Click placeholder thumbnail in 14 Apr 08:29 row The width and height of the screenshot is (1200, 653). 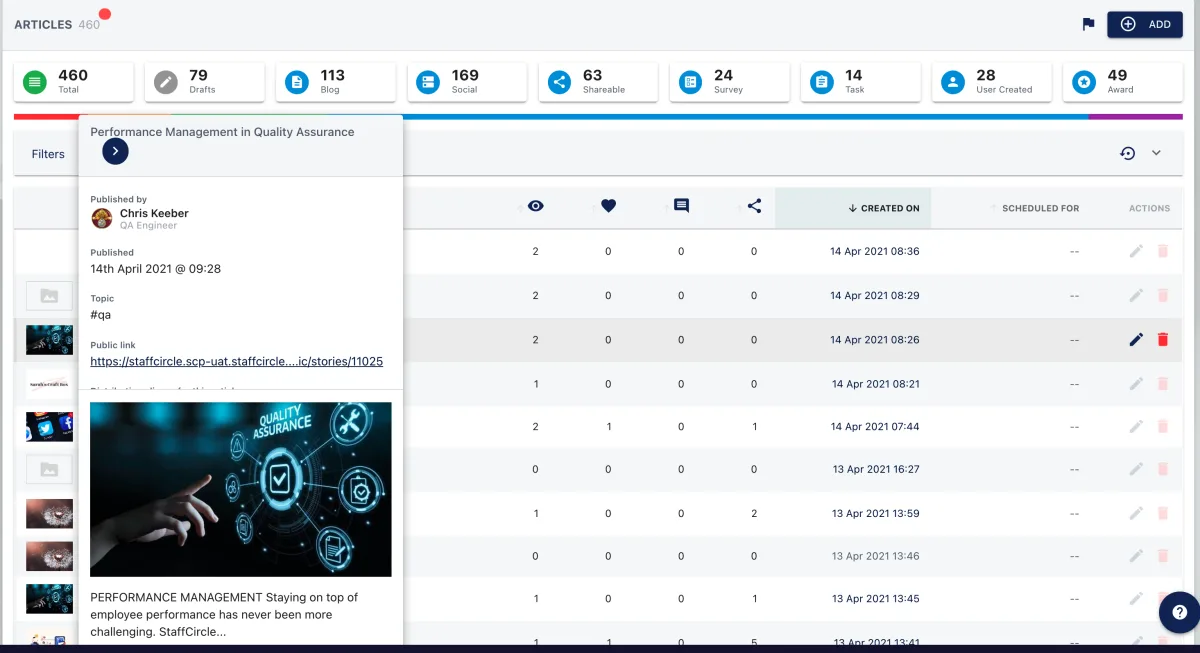(49, 296)
